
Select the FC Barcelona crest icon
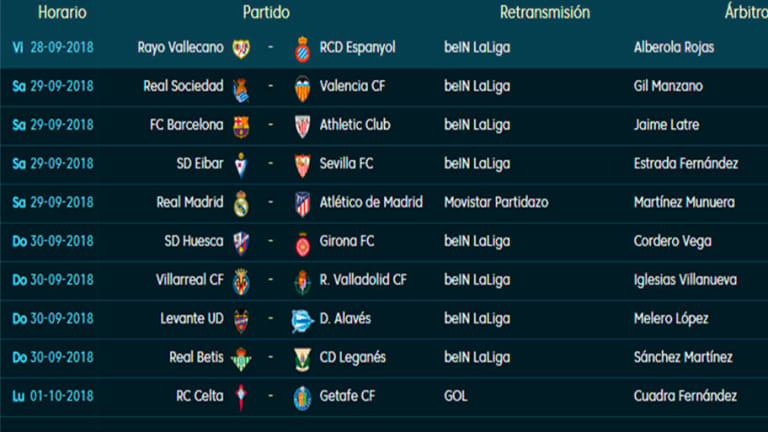point(241,126)
